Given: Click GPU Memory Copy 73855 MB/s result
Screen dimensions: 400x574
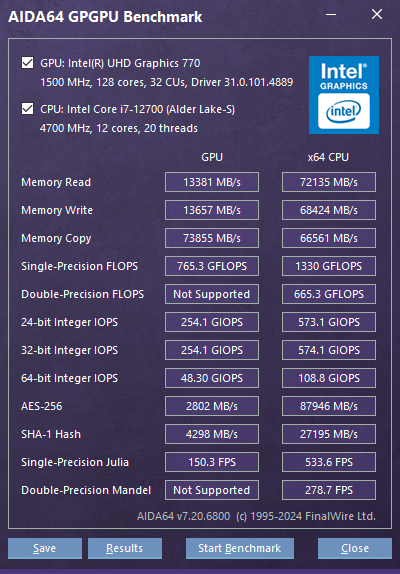Looking at the screenshot, I should (x=212, y=238).
